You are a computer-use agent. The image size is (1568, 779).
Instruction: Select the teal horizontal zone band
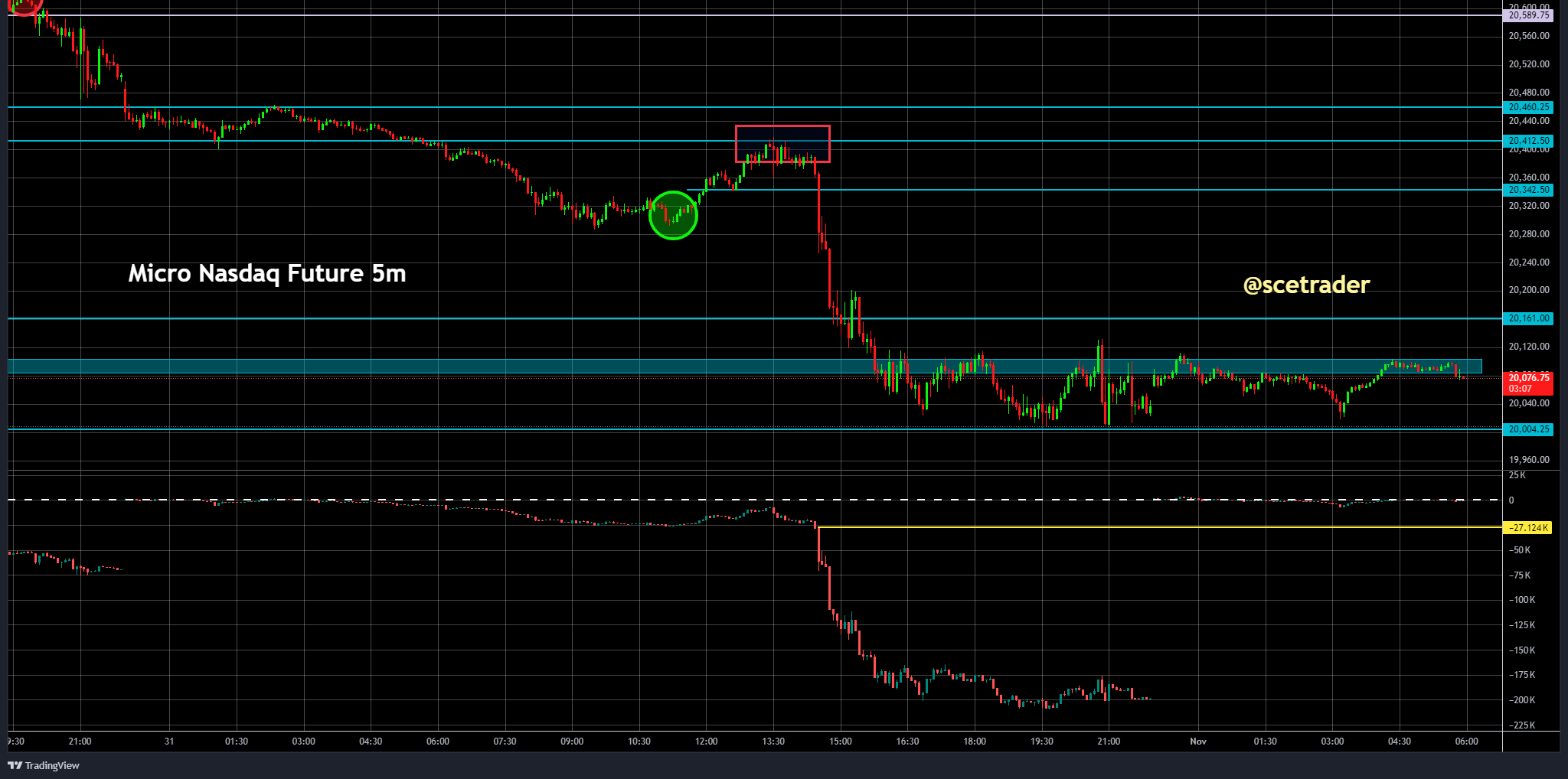pyautogui.click(x=744, y=367)
